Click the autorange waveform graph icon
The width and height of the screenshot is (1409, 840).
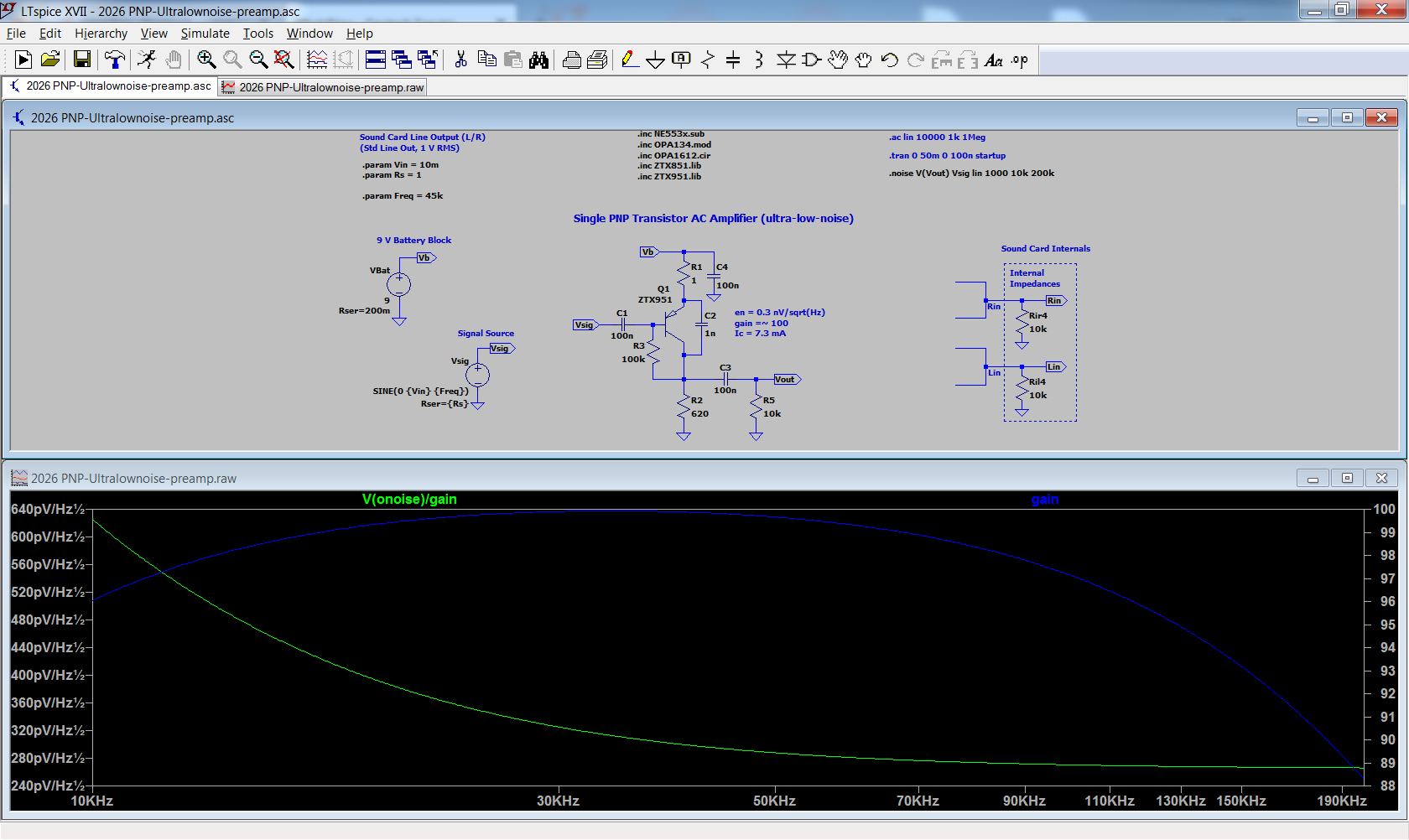(317, 60)
